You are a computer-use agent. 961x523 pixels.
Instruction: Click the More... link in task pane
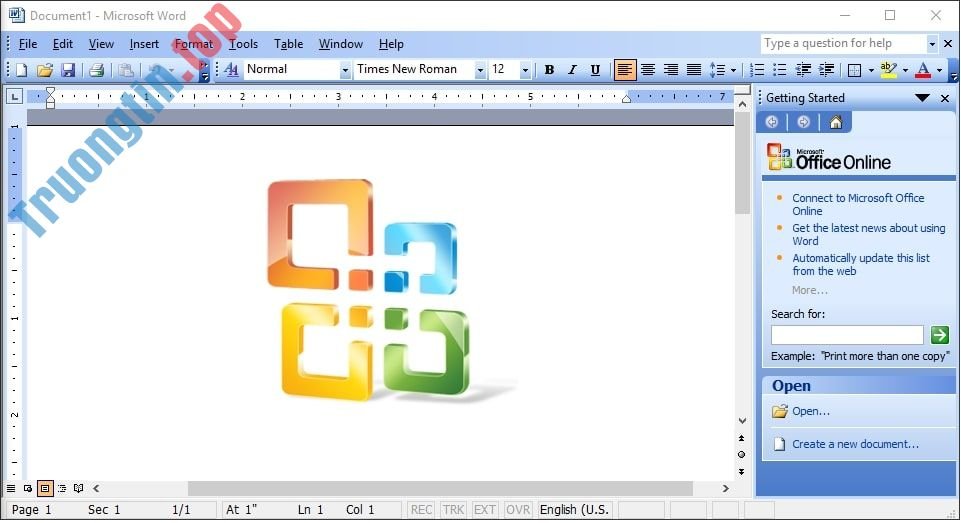(x=809, y=290)
